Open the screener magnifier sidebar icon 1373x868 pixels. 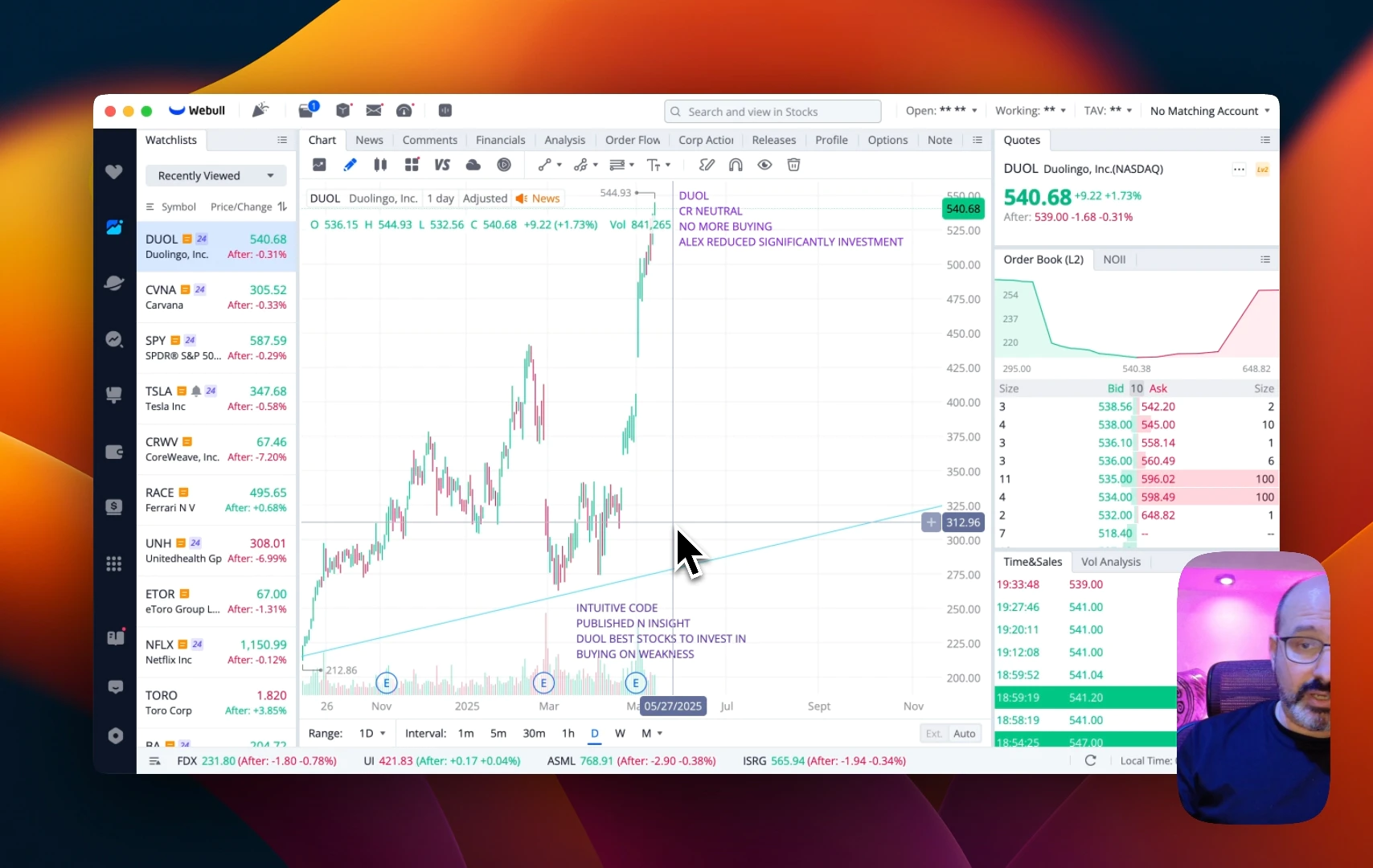[x=114, y=339]
